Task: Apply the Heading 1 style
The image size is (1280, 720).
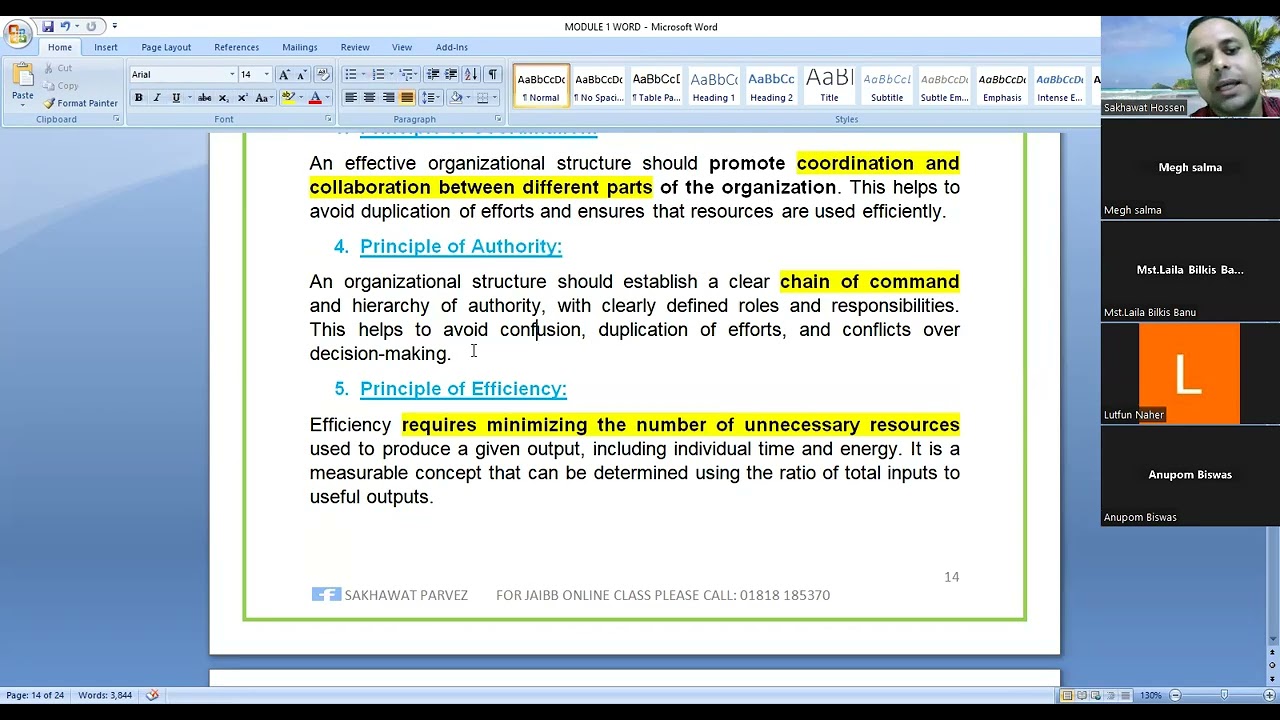Action: (x=714, y=86)
